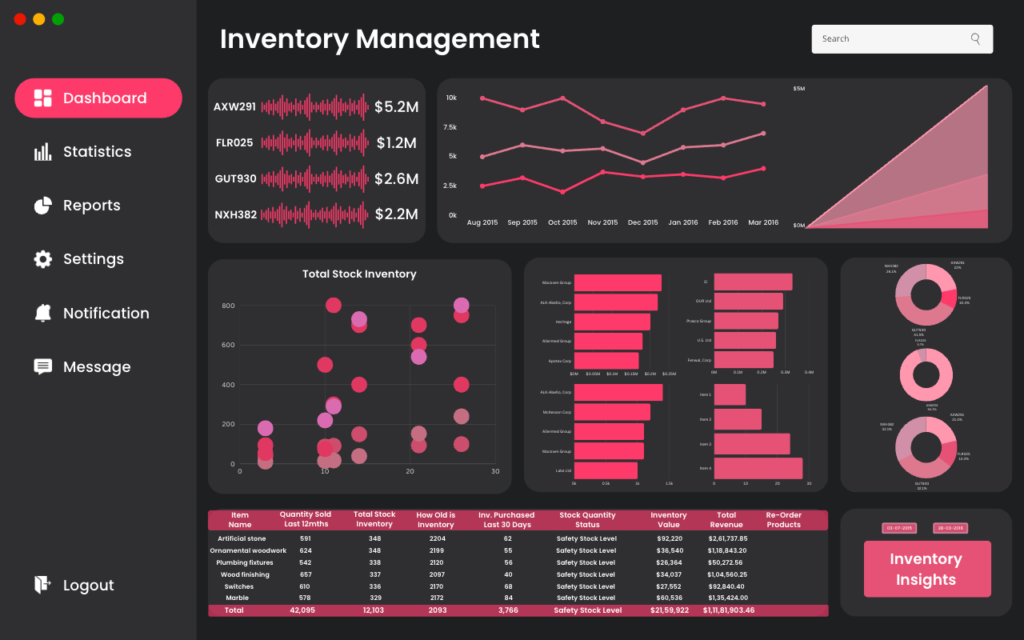Screen dimensions: 1024x640
Task: Open Reports via the pie-chart icon
Action: [42, 205]
